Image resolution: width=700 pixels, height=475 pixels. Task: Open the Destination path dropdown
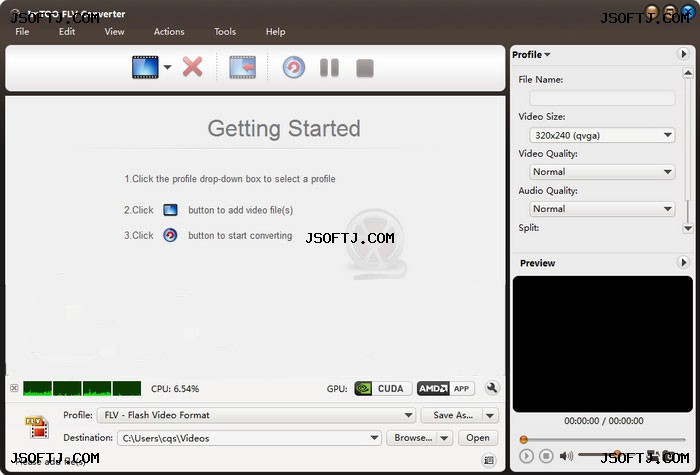tap(249, 438)
